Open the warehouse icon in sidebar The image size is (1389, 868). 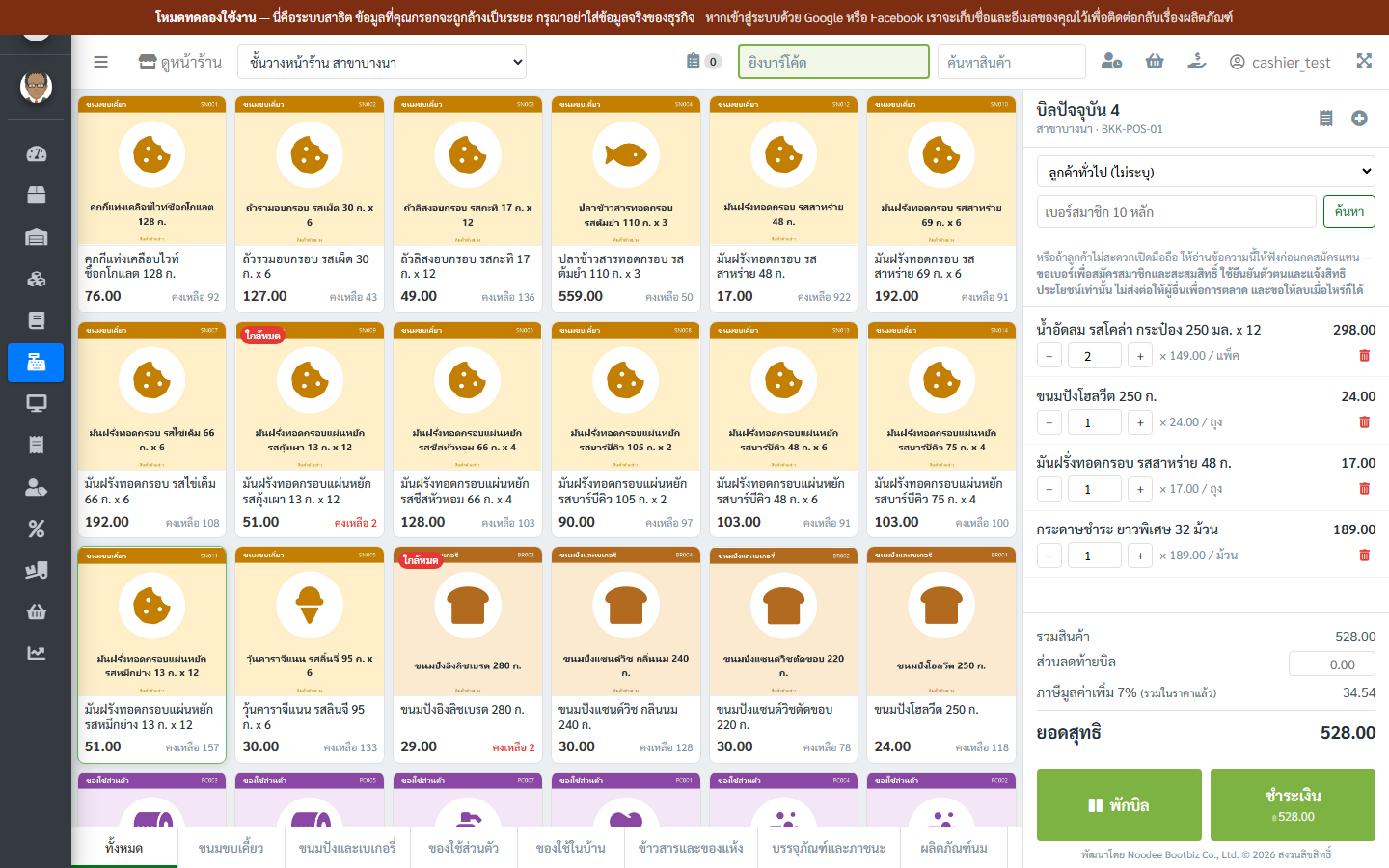tap(36, 237)
